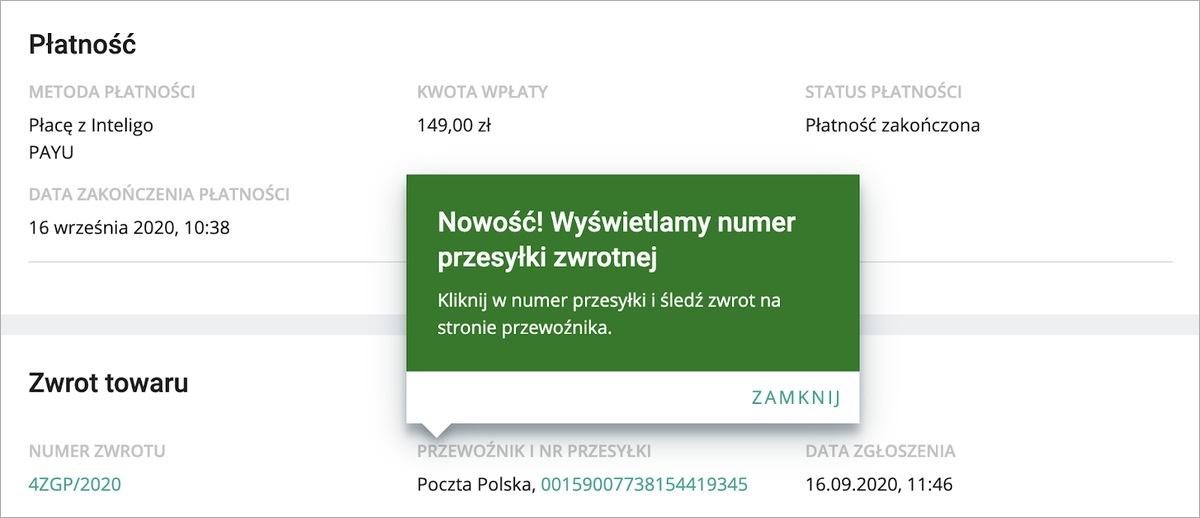
Task: Click the Płatność section heading
Action: [x=82, y=44]
